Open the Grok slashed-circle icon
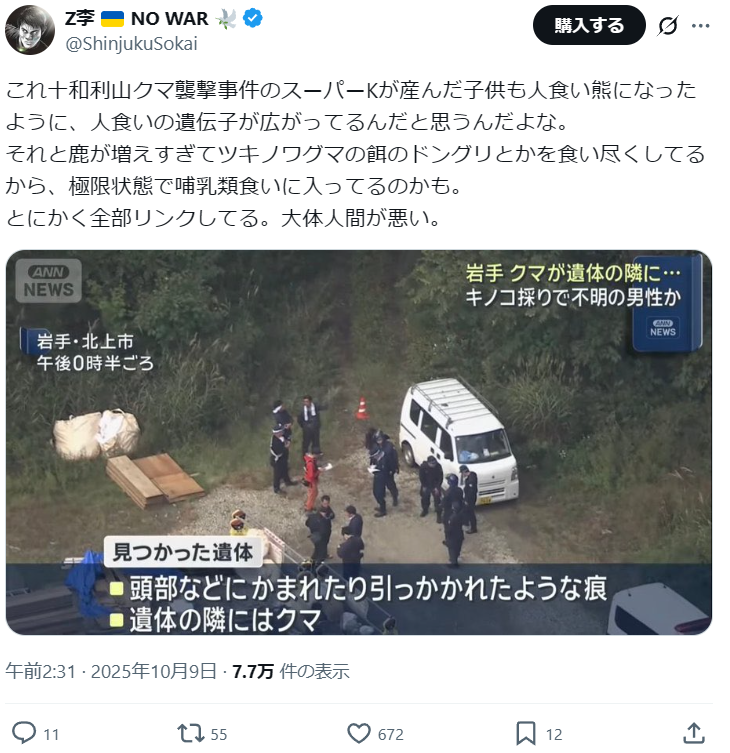The image size is (730, 753). [x=668, y=25]
